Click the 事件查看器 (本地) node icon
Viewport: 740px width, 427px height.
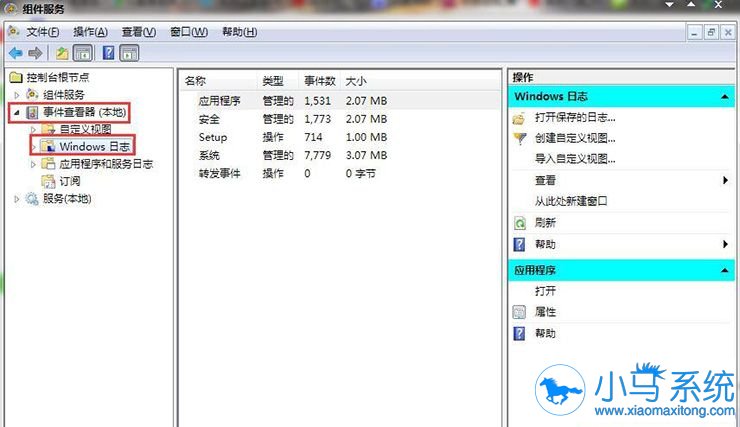click(x=32, y=112)
